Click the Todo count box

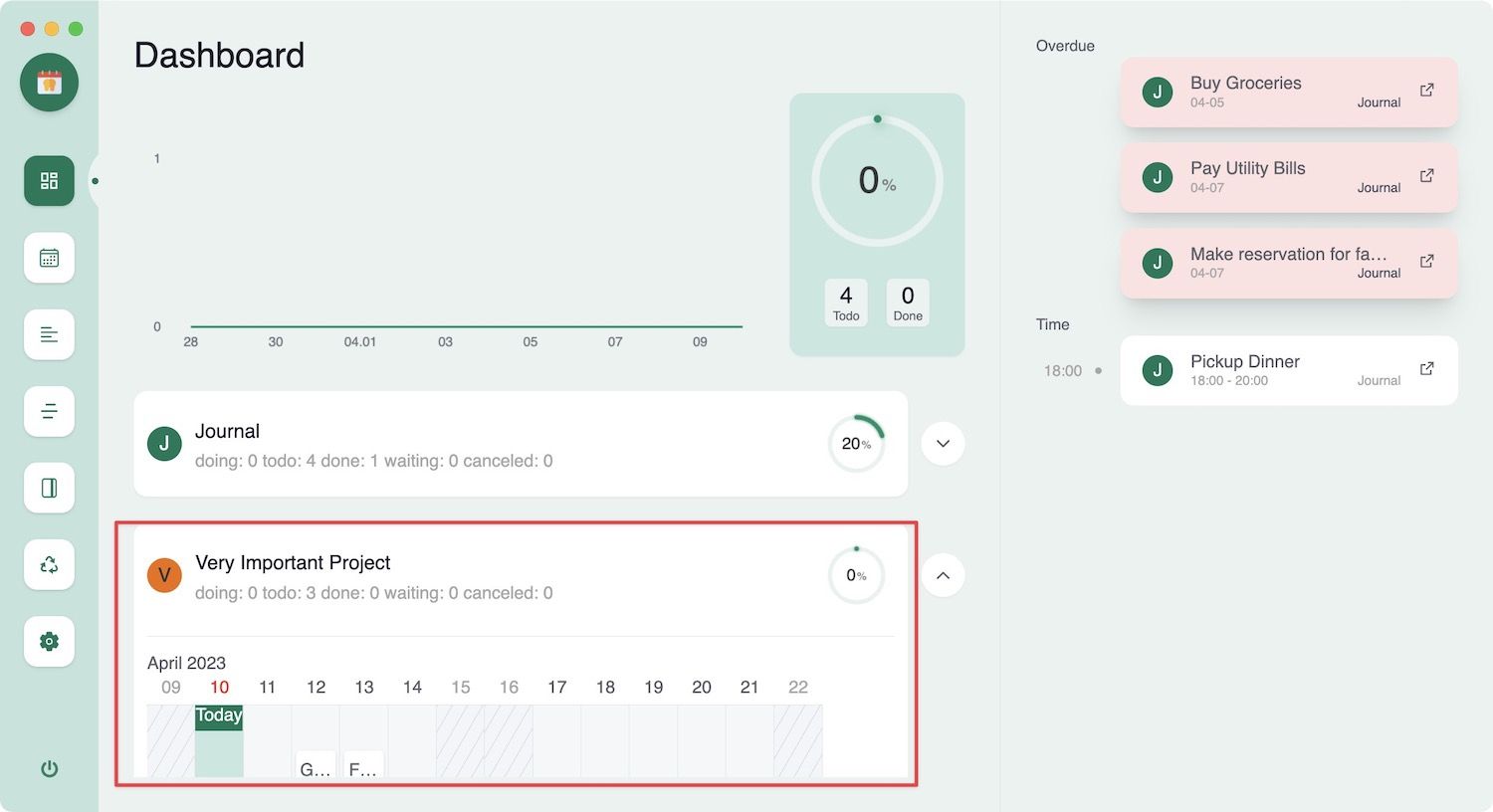click(846, 303)
